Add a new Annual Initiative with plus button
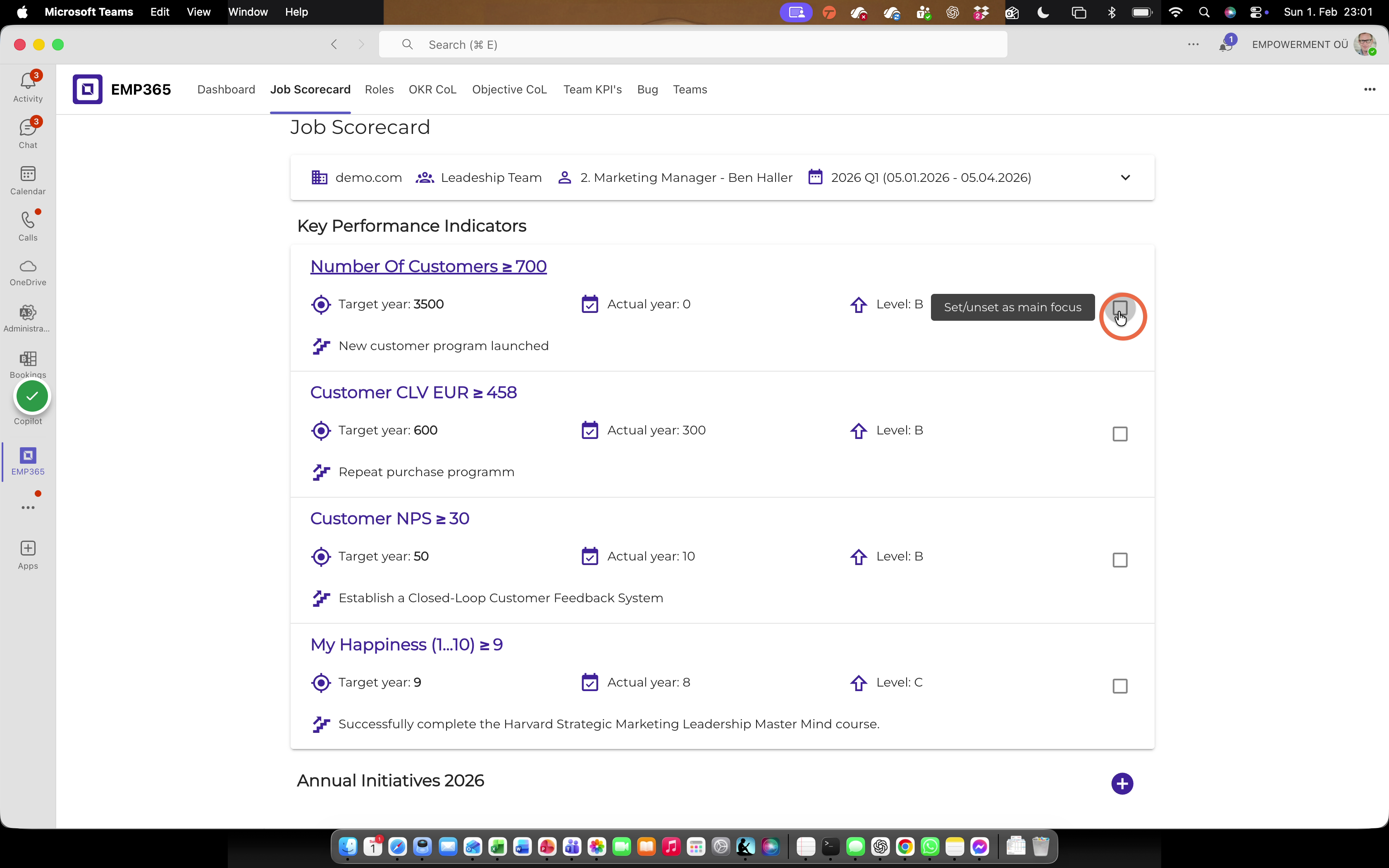The height and width of the screenshot is (868, 1389). 1122,784
